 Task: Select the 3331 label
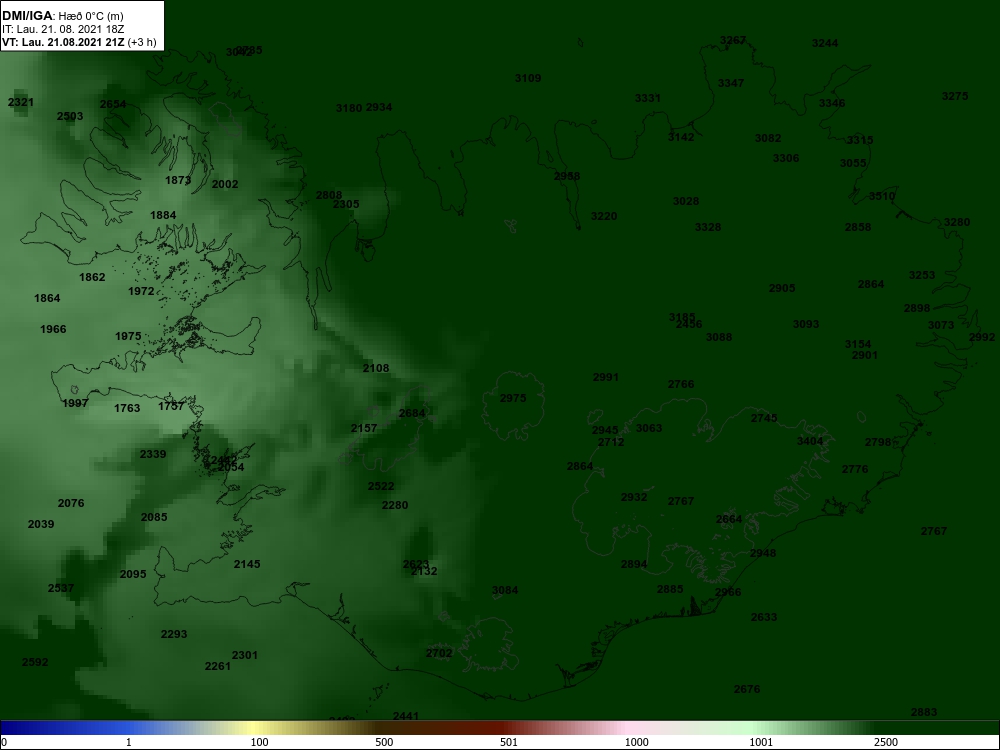tap(647, 98)
